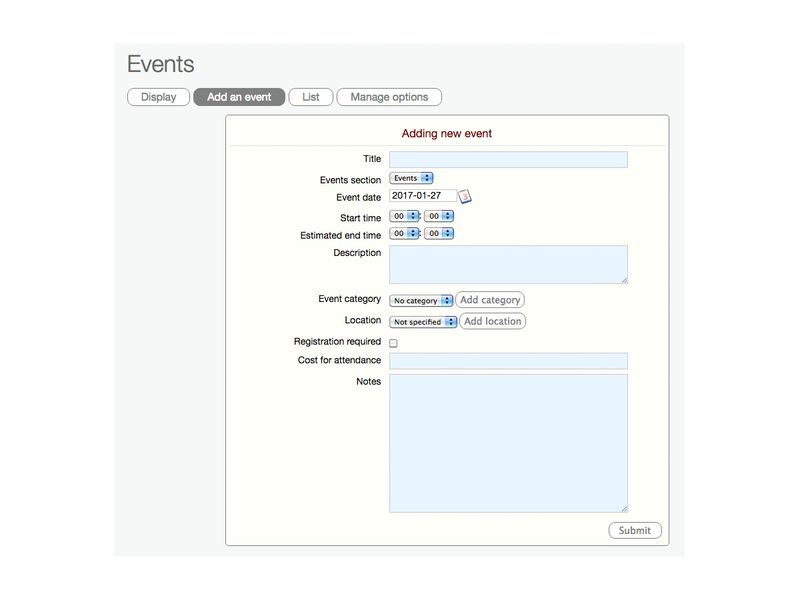Screen dimensions: 800x600
Task: Expand the Start time minutes dropdown
Action: [439, 216]
